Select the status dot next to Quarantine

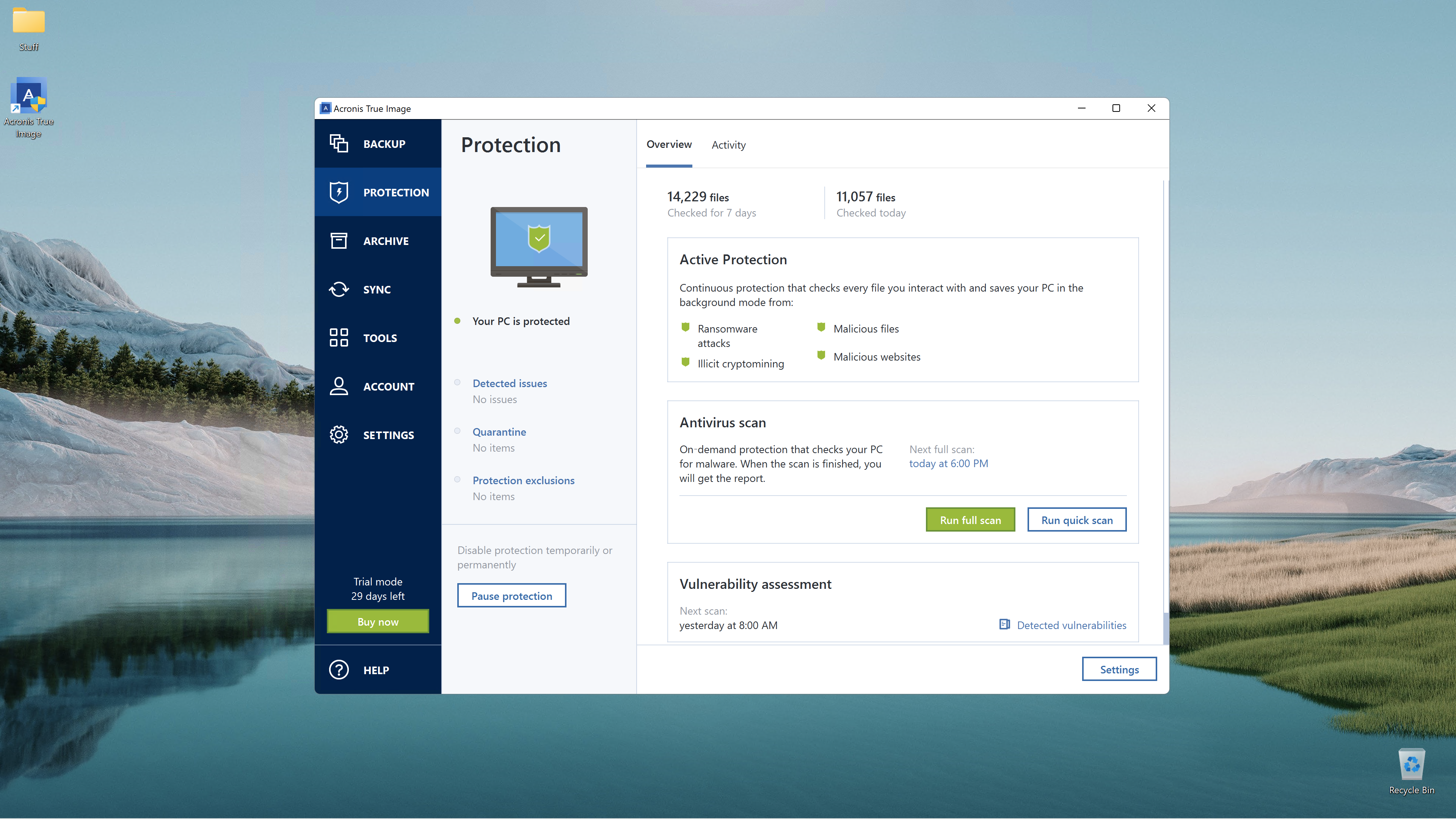coord(457,431)
